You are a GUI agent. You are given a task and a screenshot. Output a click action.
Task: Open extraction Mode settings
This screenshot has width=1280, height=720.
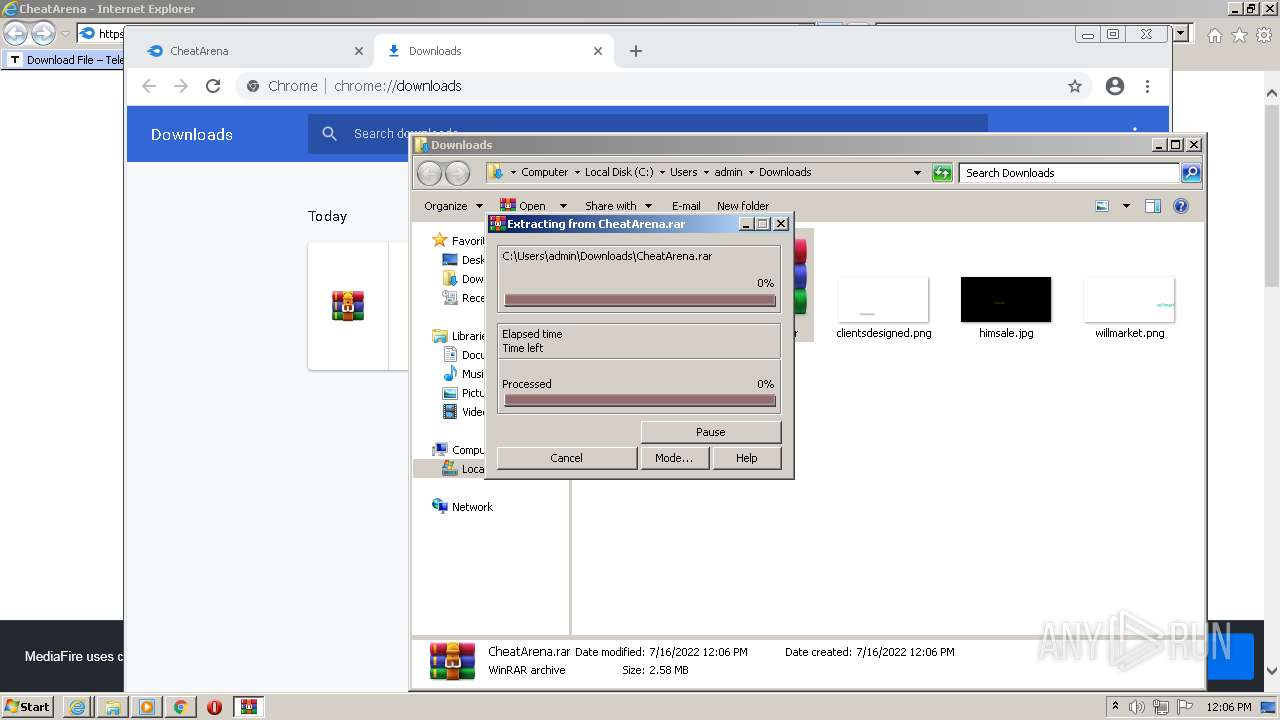(673, 458)
